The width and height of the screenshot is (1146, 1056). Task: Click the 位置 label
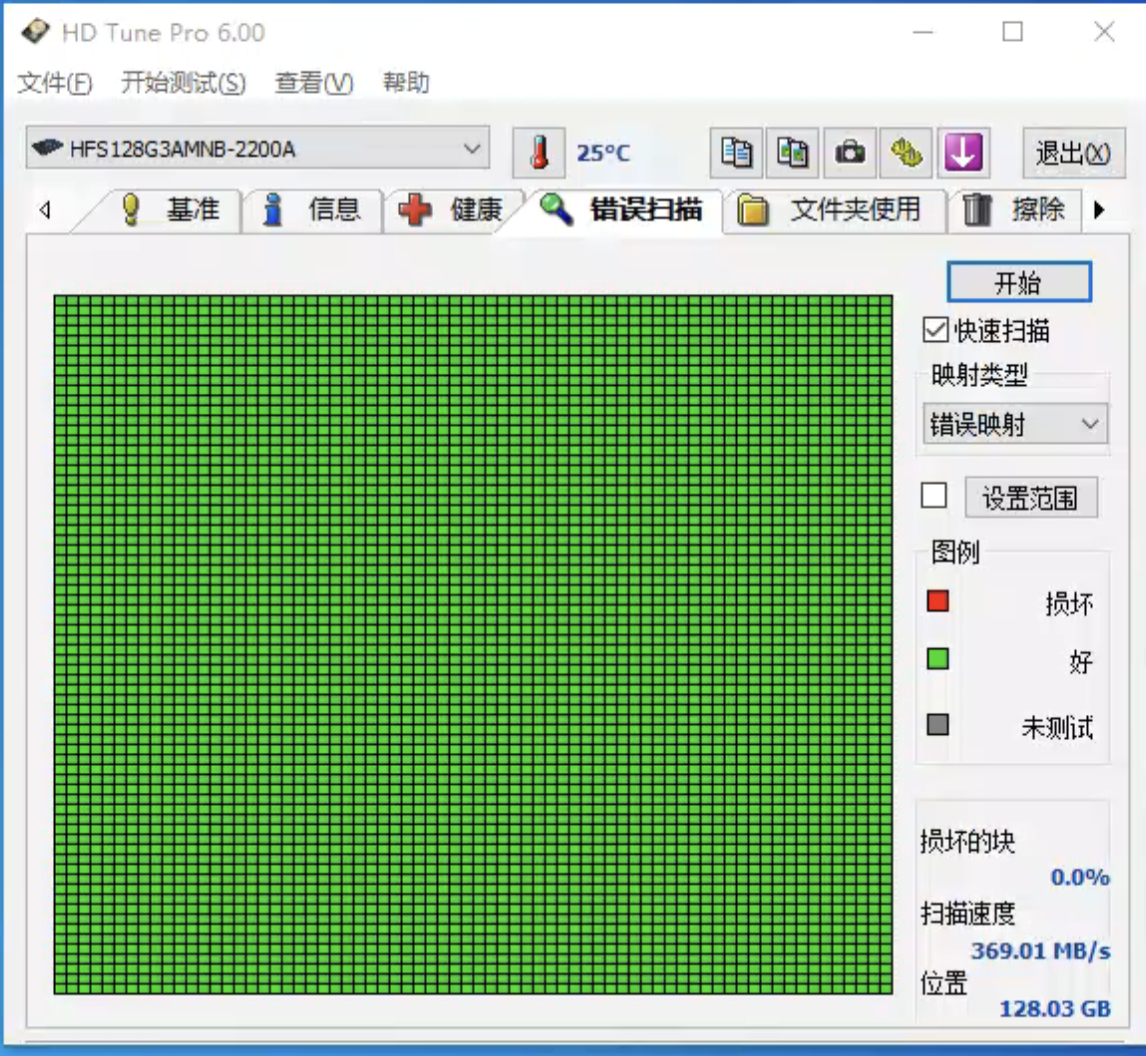pos(944,984)
